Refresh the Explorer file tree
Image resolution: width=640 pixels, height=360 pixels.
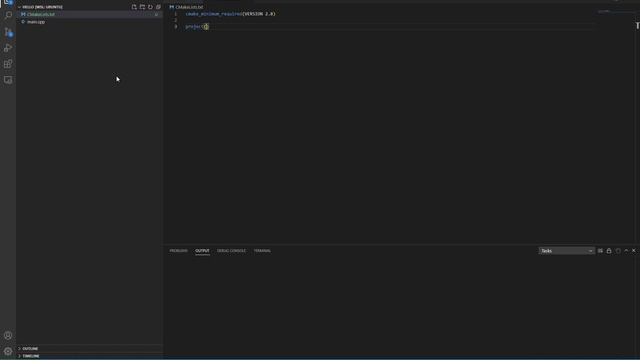click(150, 7)
